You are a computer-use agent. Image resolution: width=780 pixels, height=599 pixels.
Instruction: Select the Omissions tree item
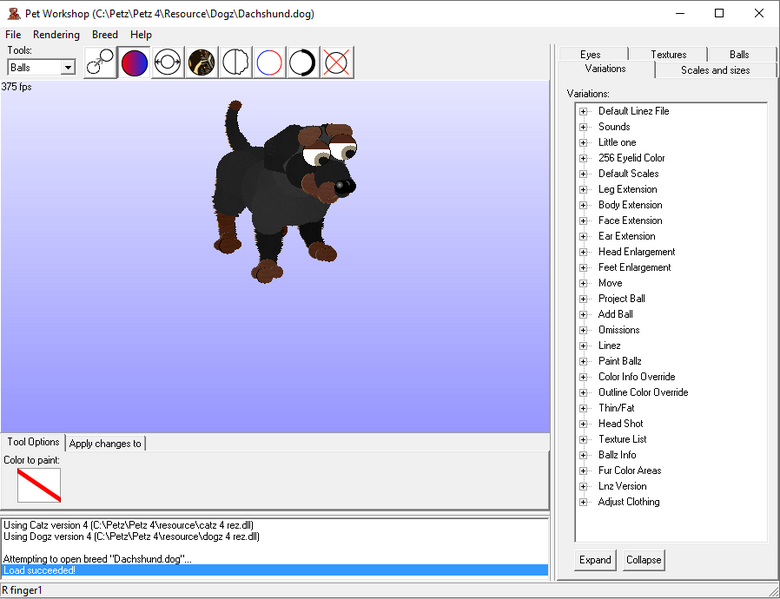point(619,330)
